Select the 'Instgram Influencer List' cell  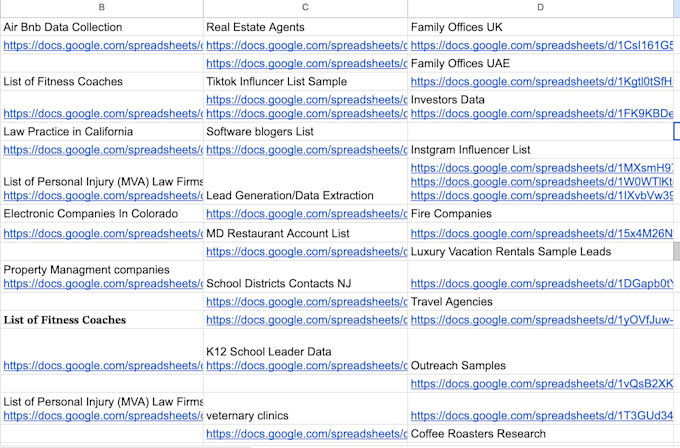pyautogui.click(x=540, y=150)
